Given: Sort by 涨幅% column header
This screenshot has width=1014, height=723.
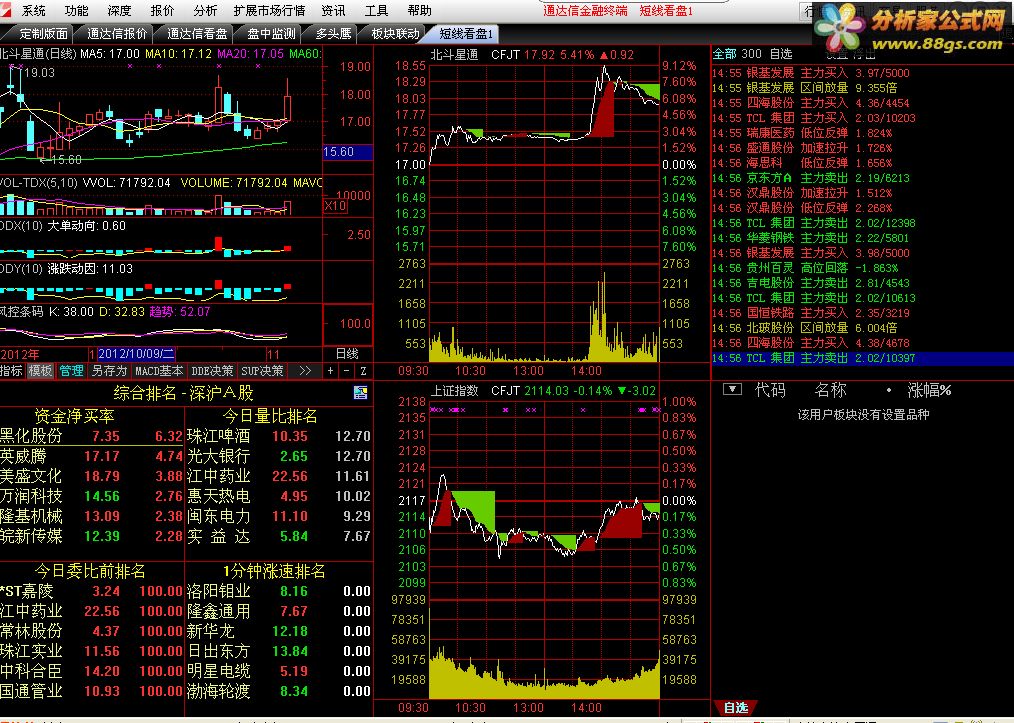Looking at the screenshot, I should (929, 390).
